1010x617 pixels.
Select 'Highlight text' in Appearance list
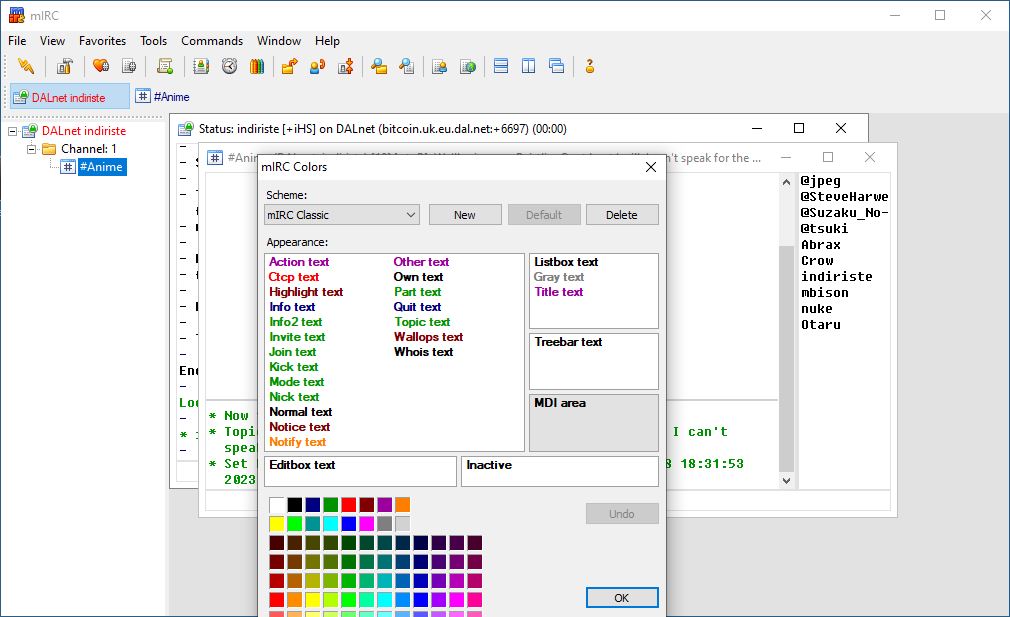pyautogui.click(x=306, y=292)
